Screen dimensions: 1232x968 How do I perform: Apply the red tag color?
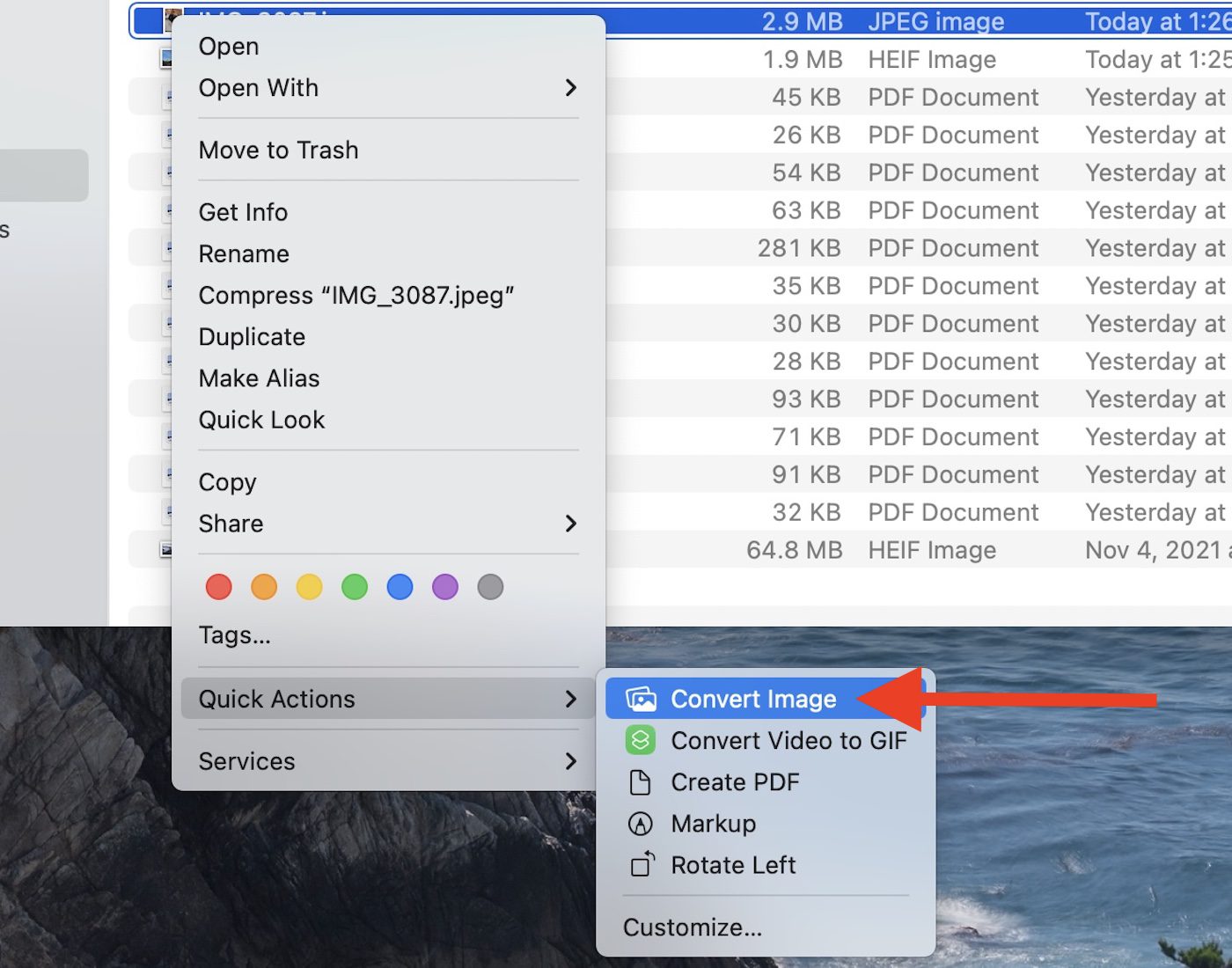(x=218, y=587)
